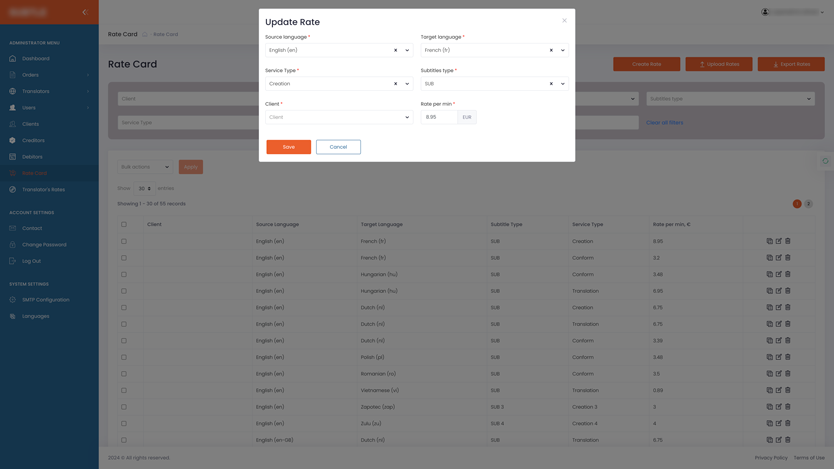Close the Update Rate dialog

coord(564,20)
